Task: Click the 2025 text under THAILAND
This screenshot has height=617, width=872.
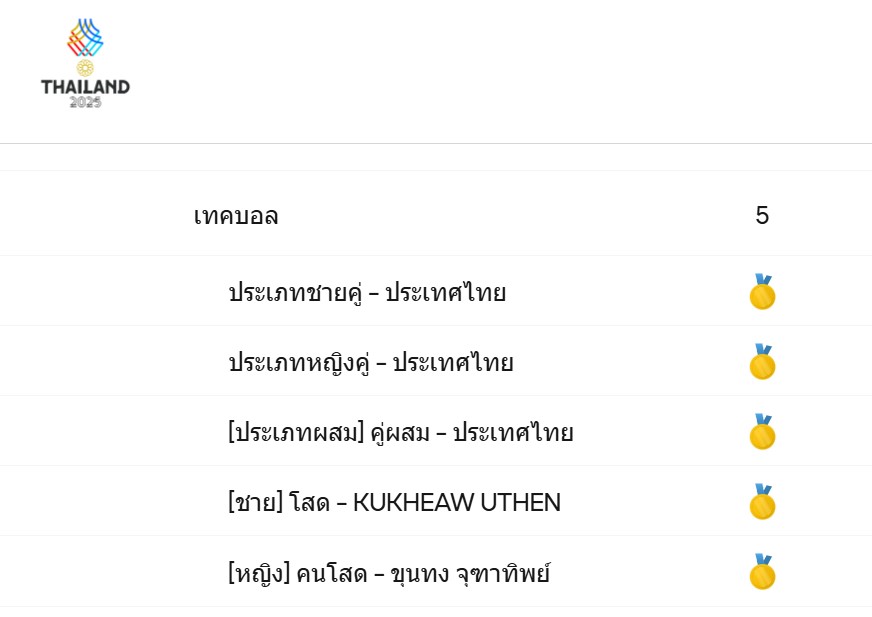Action: click(85, 102)
